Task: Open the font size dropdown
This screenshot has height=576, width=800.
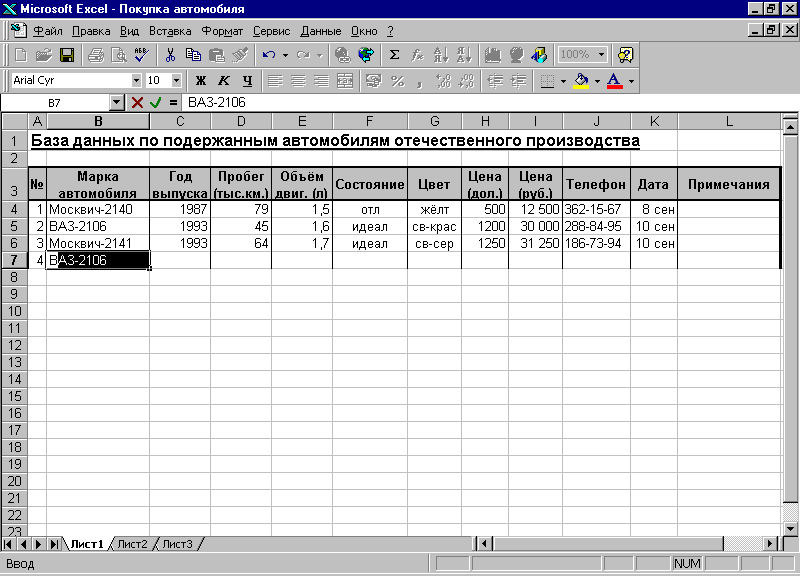Action: coord(176,81)
